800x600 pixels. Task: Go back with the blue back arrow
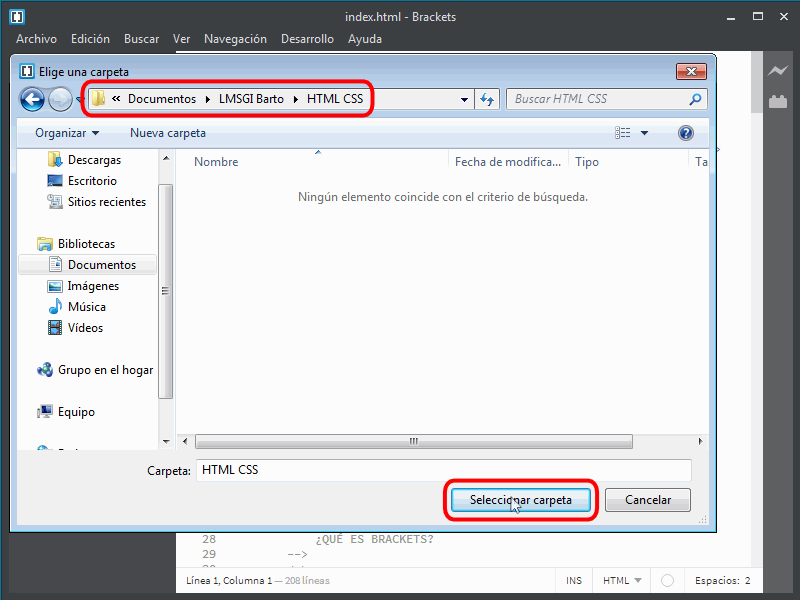pyautogui.click(x=32, y=99)
